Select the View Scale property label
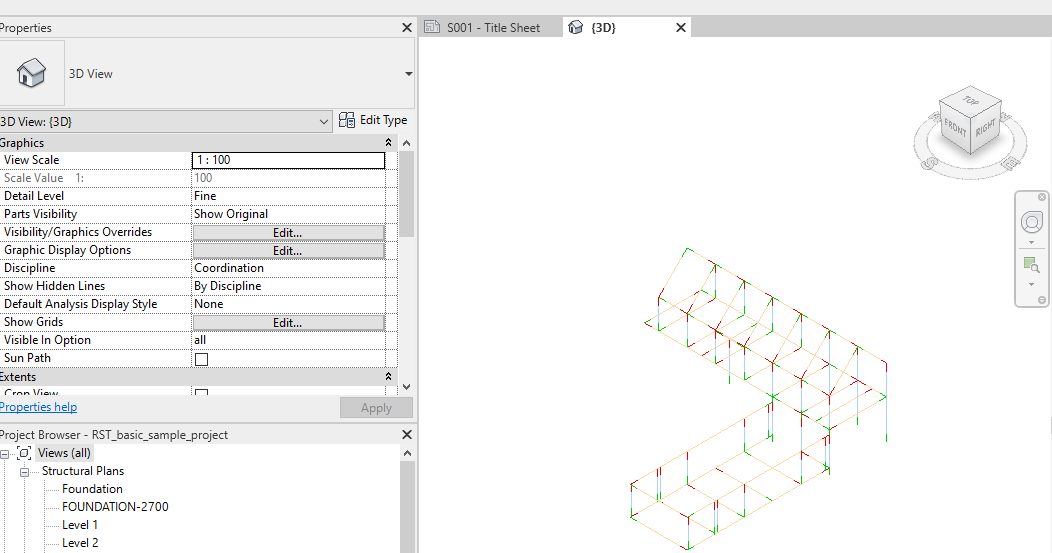The image size is (1052, 553). click(x=32, y=160)
